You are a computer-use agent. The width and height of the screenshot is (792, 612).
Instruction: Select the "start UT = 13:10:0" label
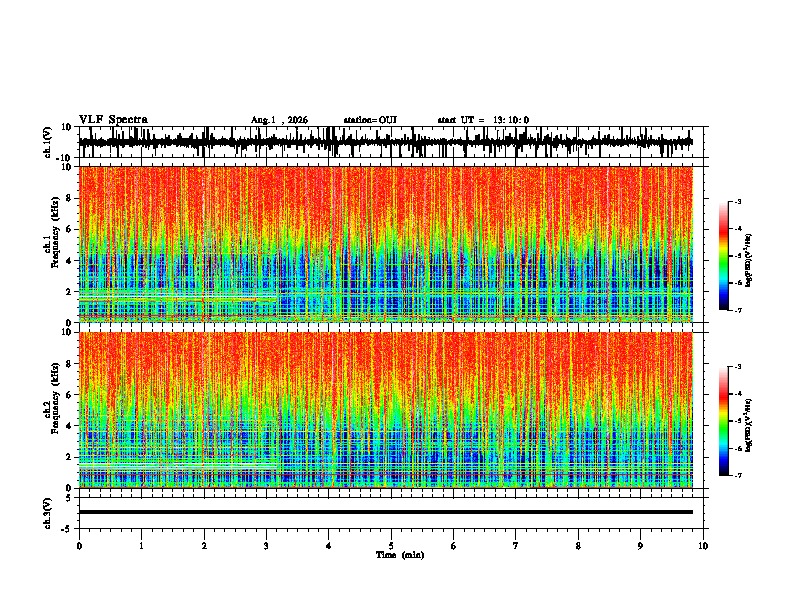pyautogui.click(x=483, y=120)
